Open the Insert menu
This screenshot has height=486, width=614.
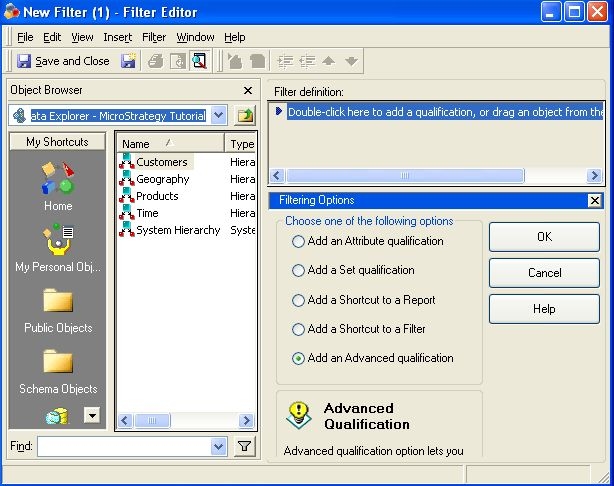[117, 37]
